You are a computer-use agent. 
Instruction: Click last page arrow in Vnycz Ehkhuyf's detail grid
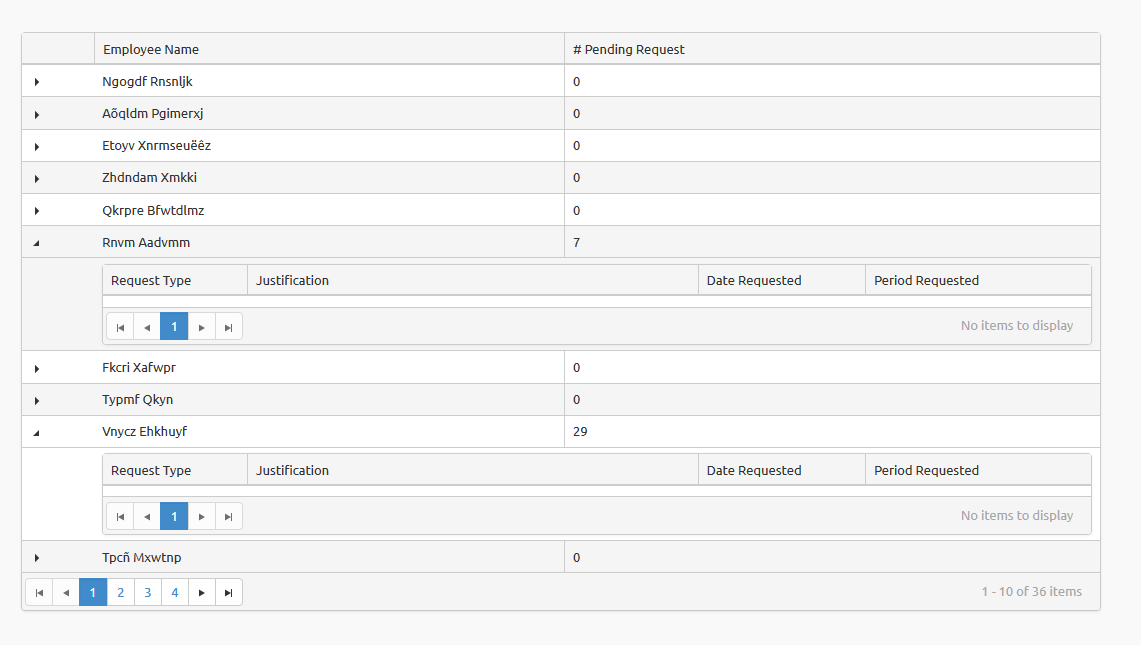tap(229, 516)
